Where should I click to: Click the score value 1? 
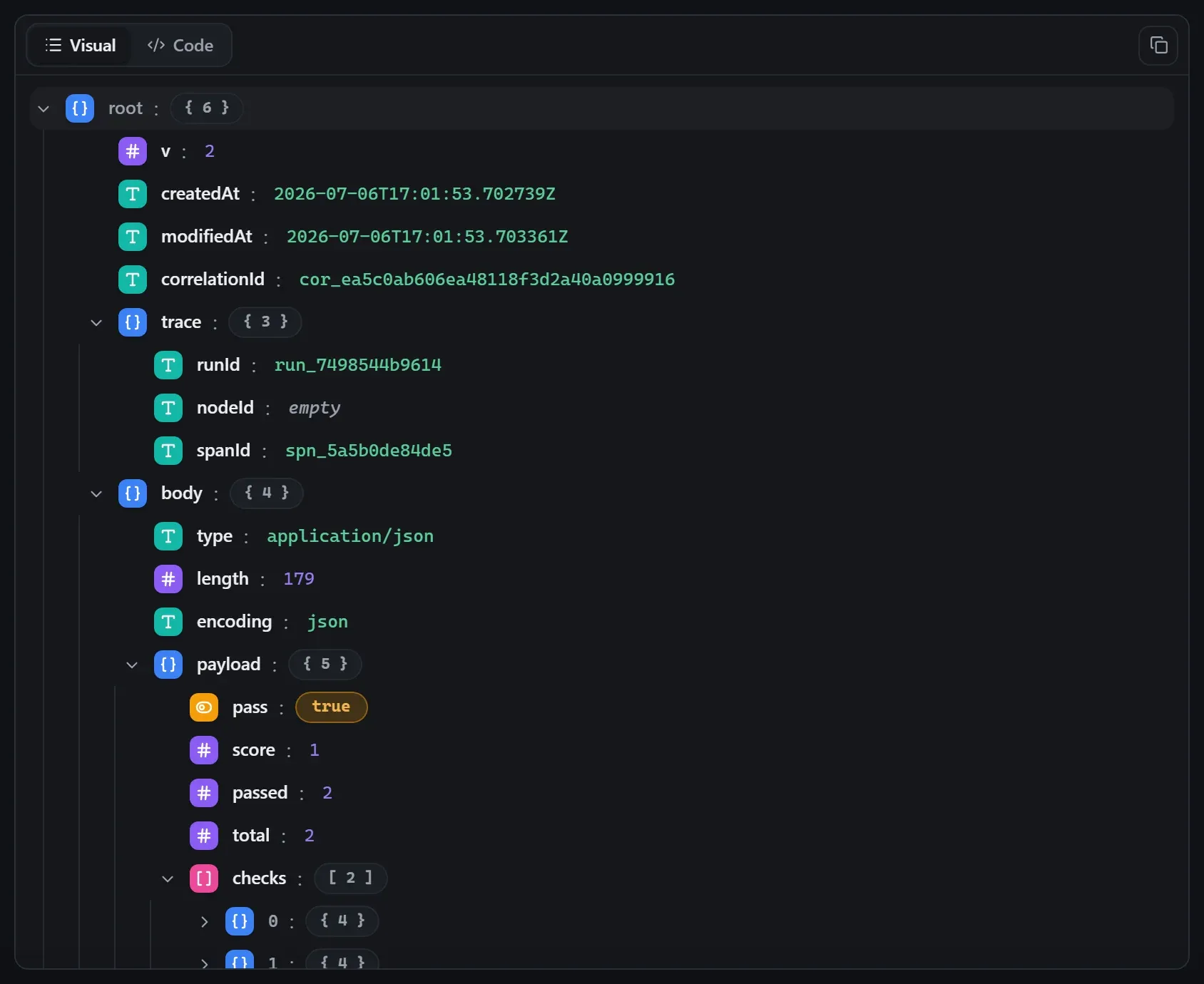pos(315,750)
